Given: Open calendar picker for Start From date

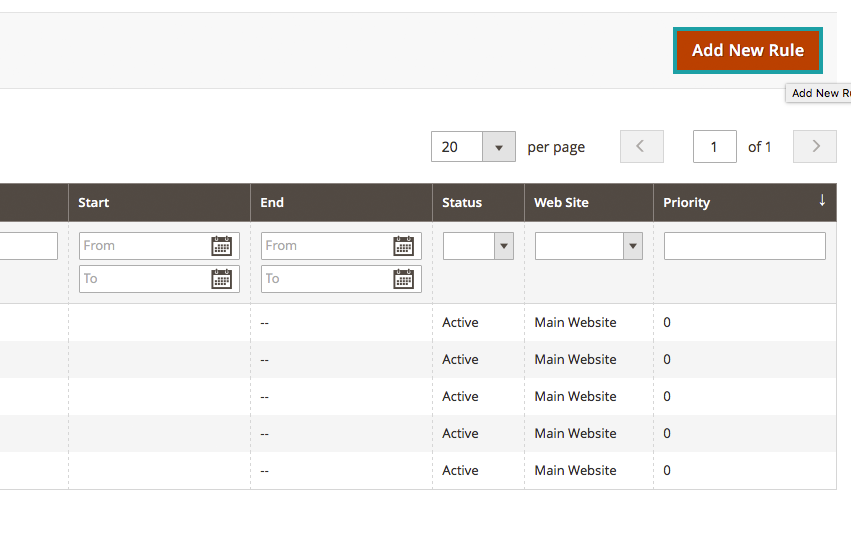Looking at the screenshot, I should point(221,246).
